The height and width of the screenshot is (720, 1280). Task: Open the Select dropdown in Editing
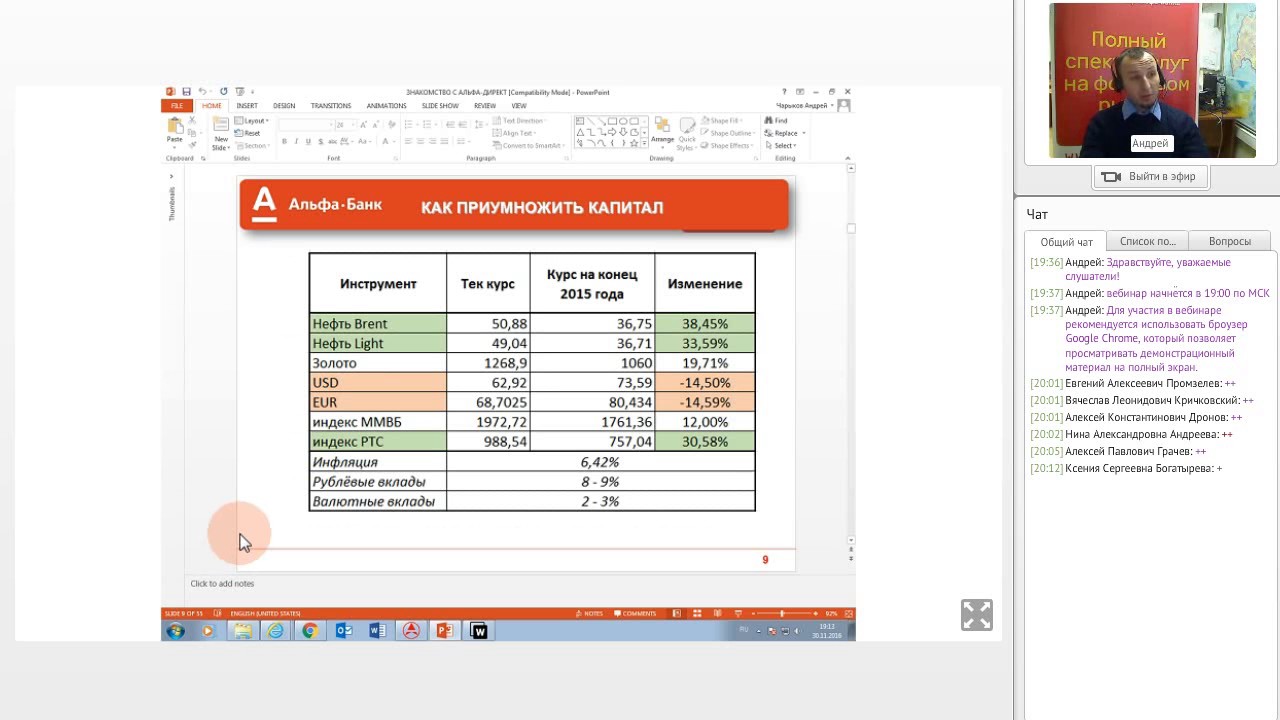[x=780, y=146]
